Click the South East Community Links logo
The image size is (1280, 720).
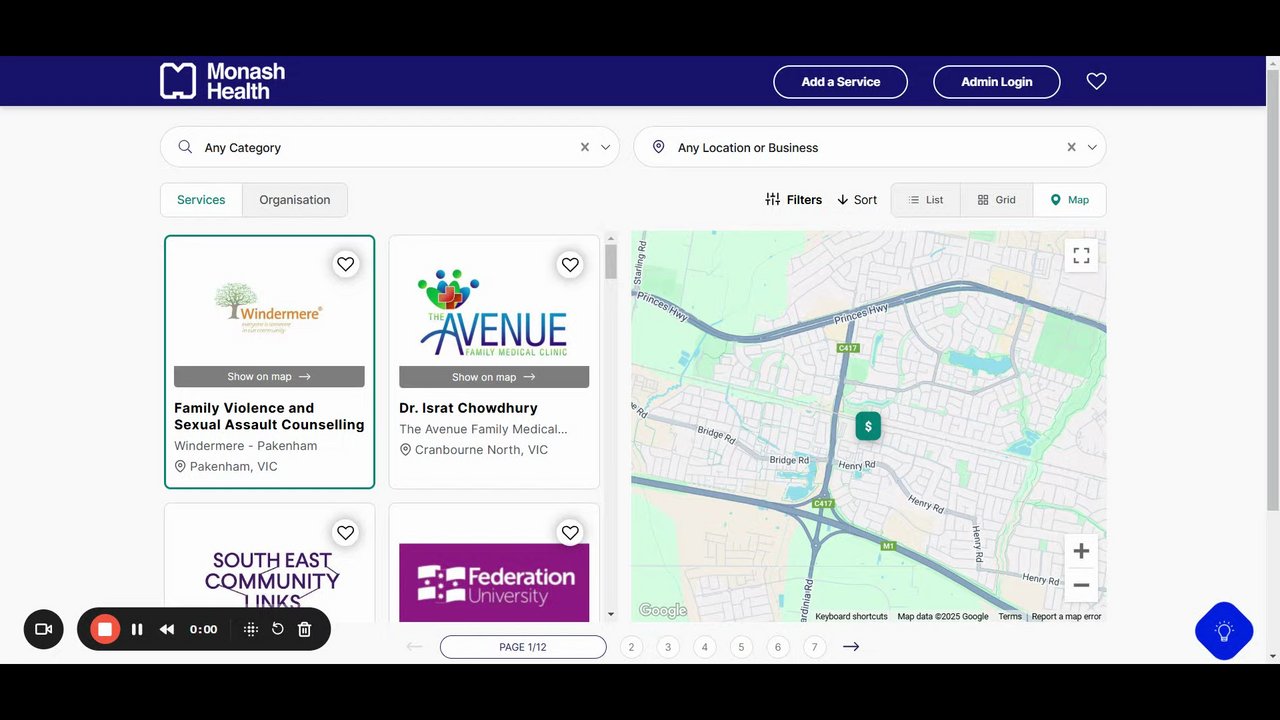[272, 580]
